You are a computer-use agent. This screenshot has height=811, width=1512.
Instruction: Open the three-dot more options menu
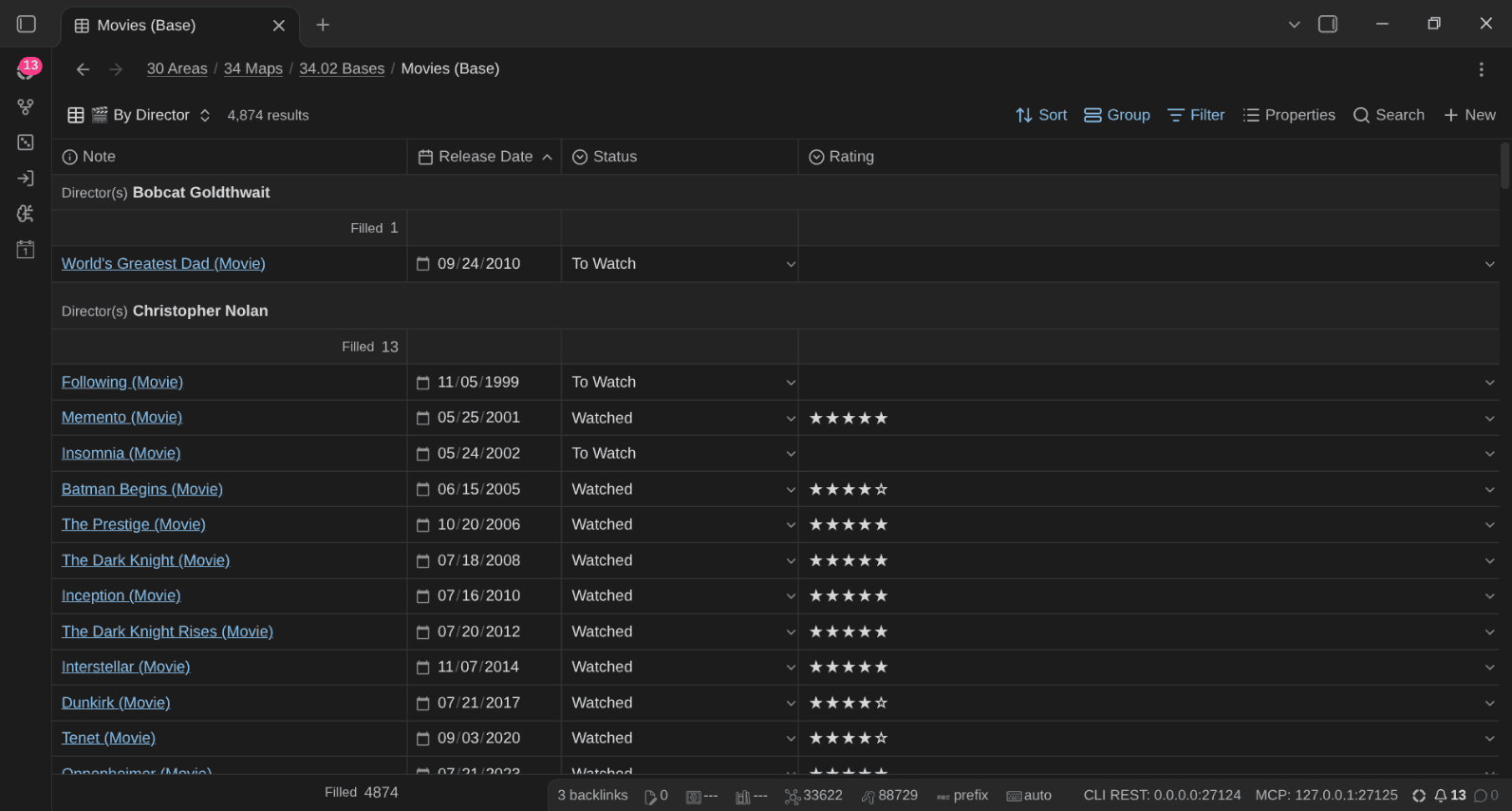pos(1481,69)
